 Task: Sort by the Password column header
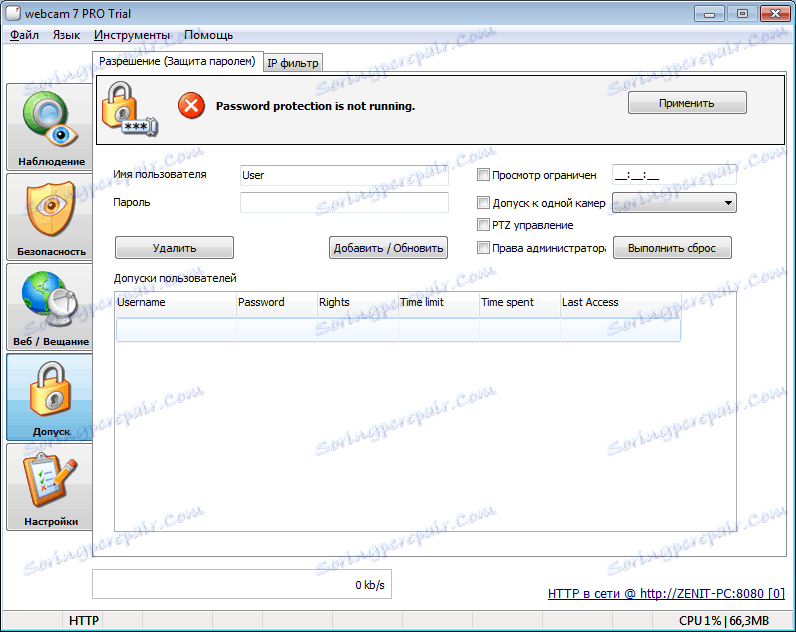(x=277, y=303)
